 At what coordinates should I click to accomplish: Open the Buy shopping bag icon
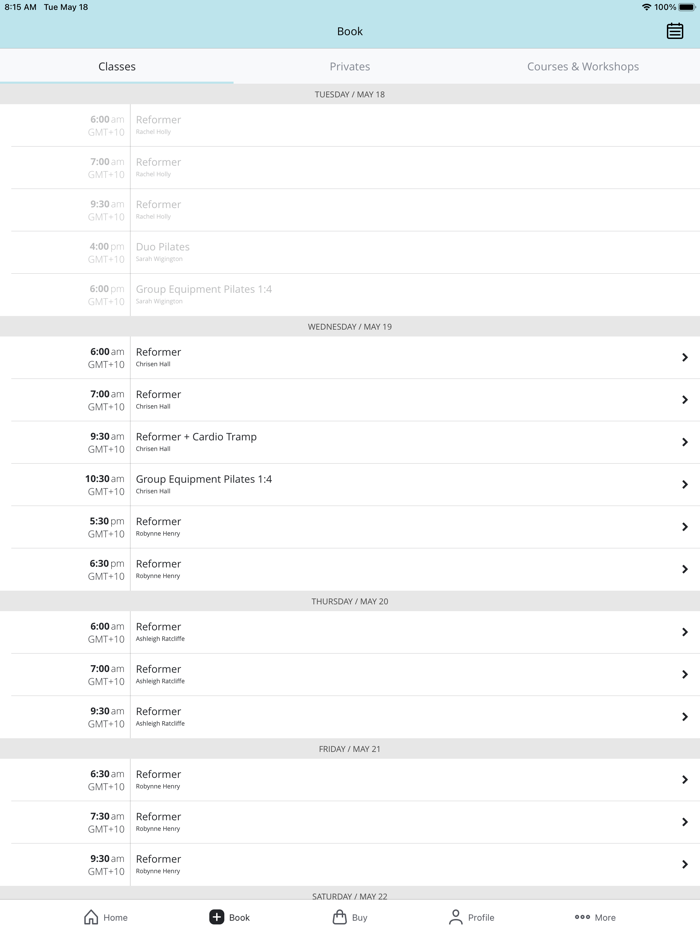pos(340,917)
